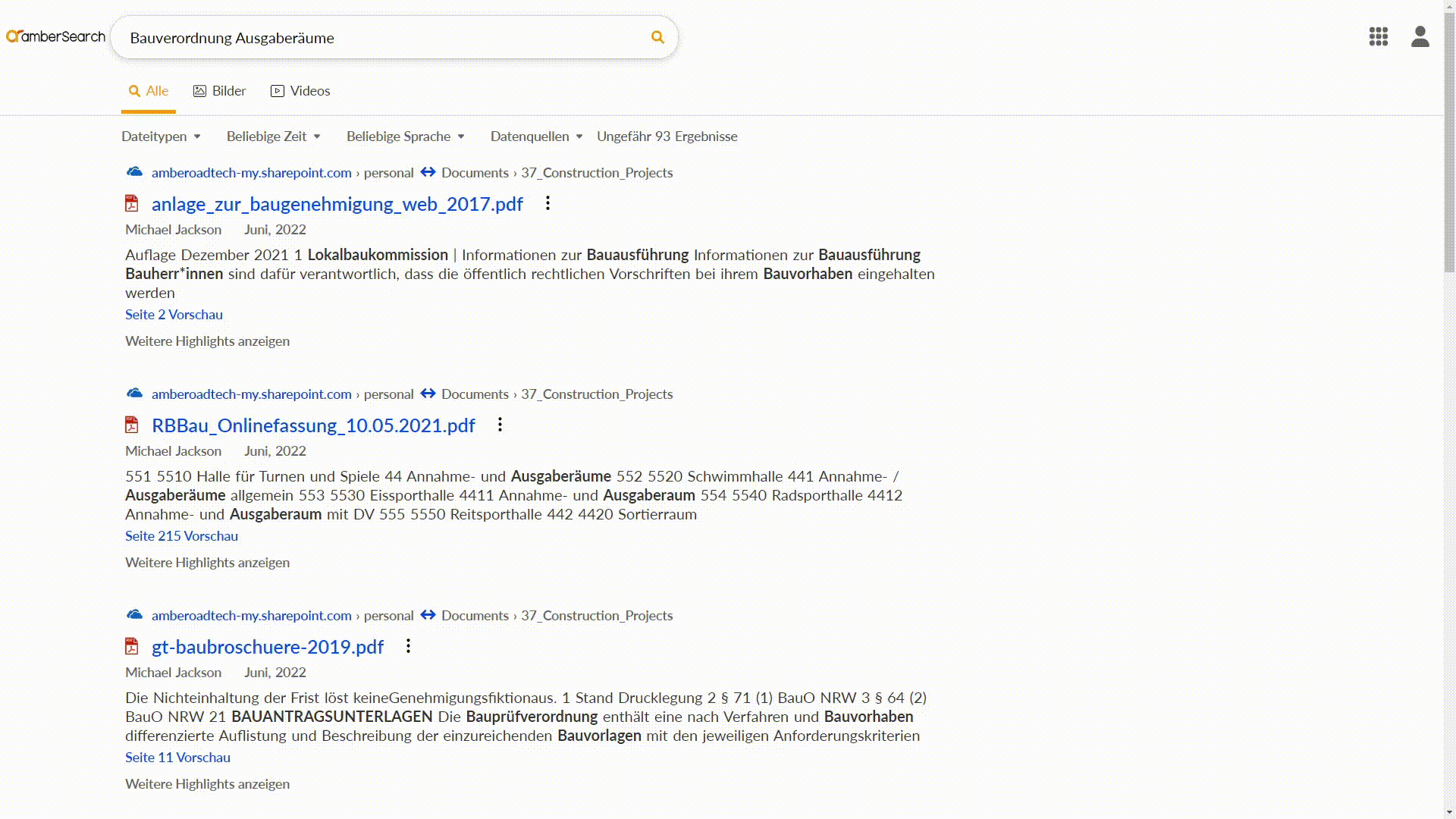The width and height of the screenshot is (1456, 819).
Task: Click PDF icon of gt-baubroschuere-2019 file
Action: pyautogui.click(x=132, y=646)
